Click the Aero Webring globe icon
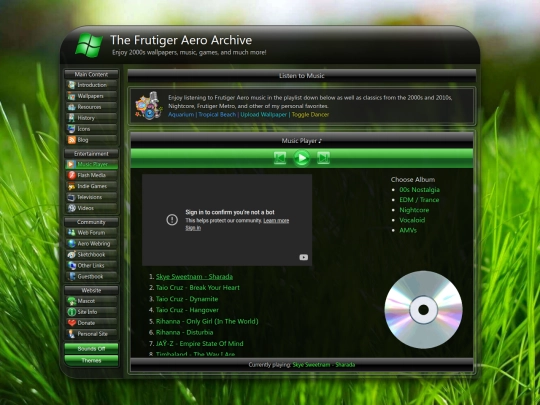Screen dimensions: 540x405 [x=71, y=244]
